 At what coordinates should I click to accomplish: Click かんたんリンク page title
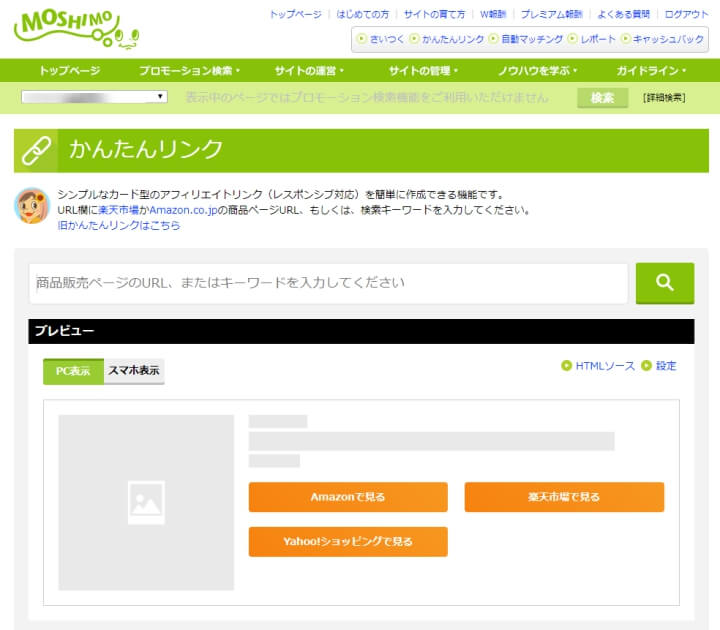(146, 150)
